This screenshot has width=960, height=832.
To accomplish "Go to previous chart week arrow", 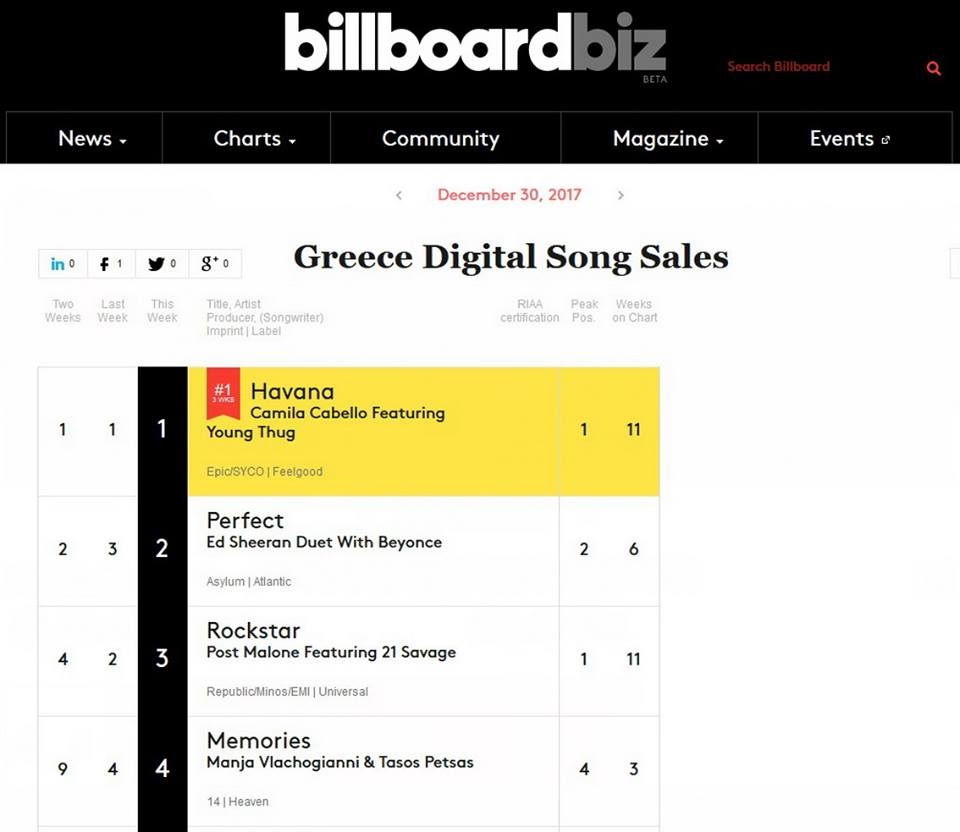I will 399,195.
